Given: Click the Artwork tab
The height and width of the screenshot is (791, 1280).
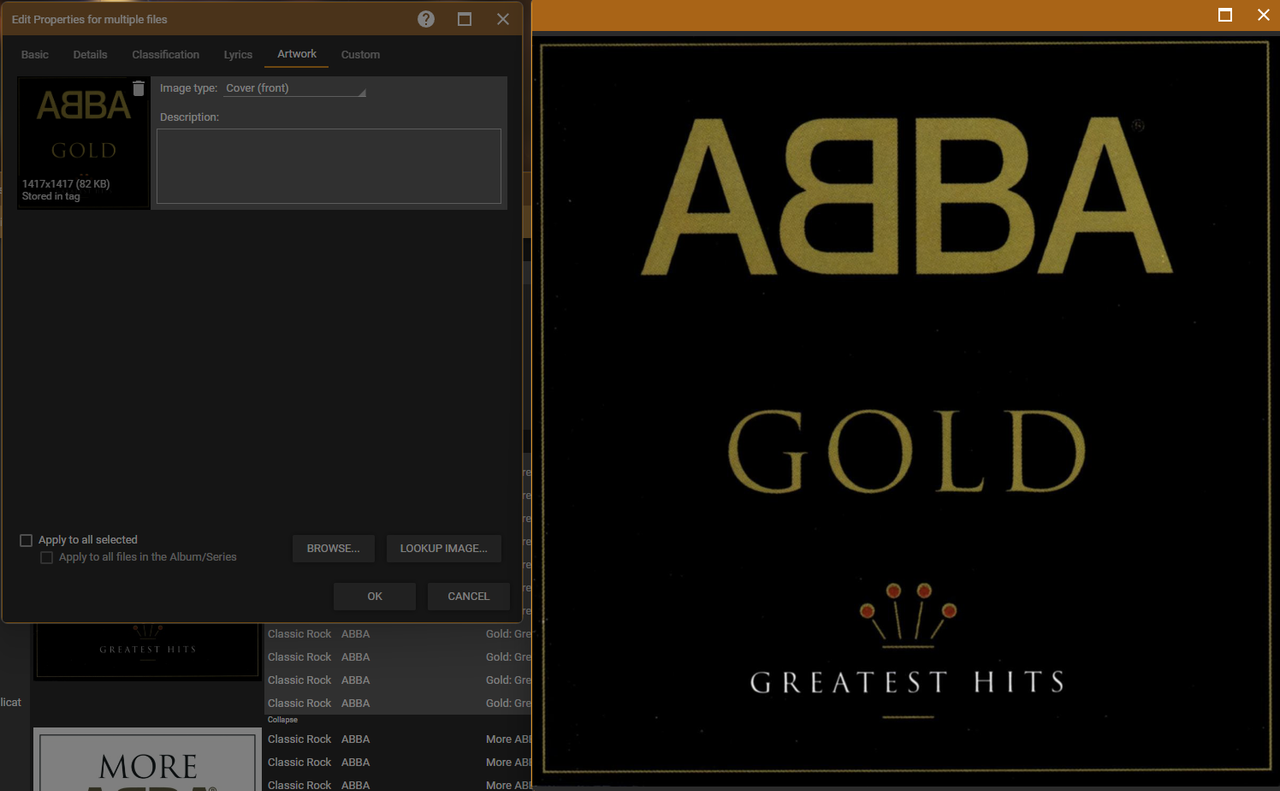Looking at the screenshot, I should [x=297, y=54].
